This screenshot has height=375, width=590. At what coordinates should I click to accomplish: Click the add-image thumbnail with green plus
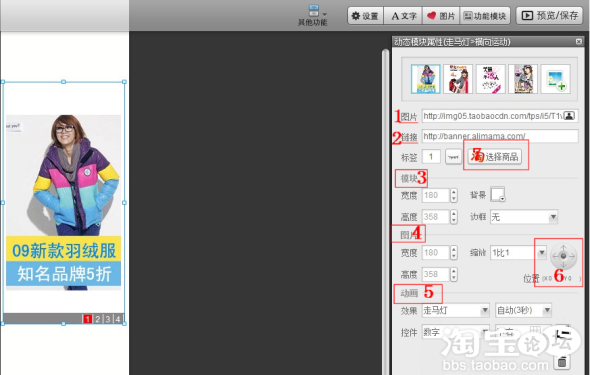pos(556,79)
